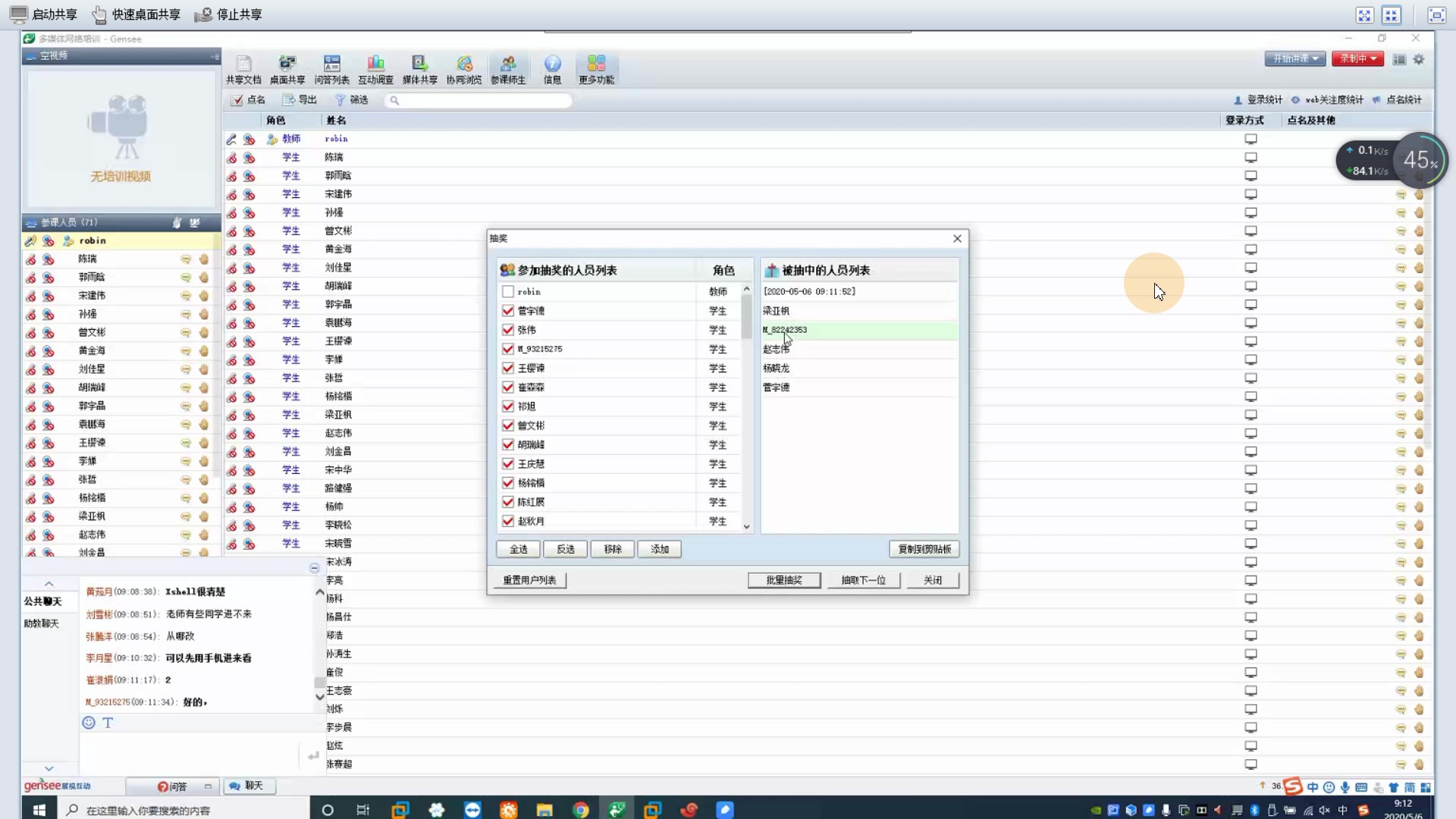Click the 导出 export toolbar icon
The image size is (1456, 819).
click(x=300, y=99)
